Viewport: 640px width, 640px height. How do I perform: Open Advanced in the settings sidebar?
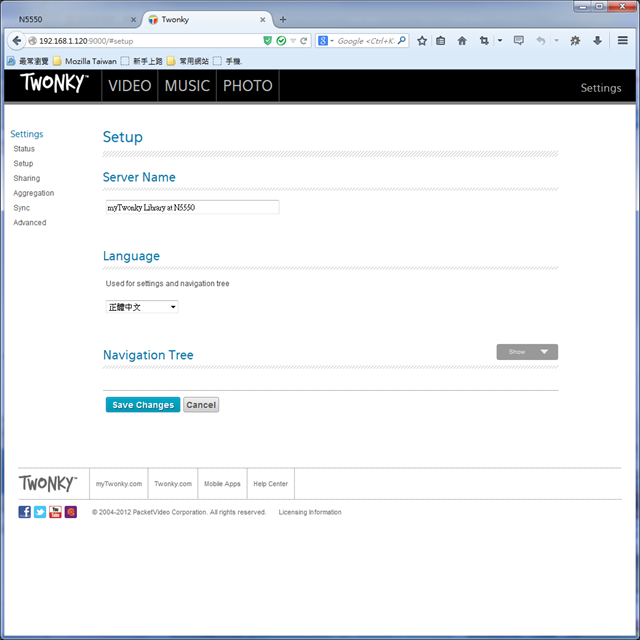pyautogui.click(x=30, y=222)
